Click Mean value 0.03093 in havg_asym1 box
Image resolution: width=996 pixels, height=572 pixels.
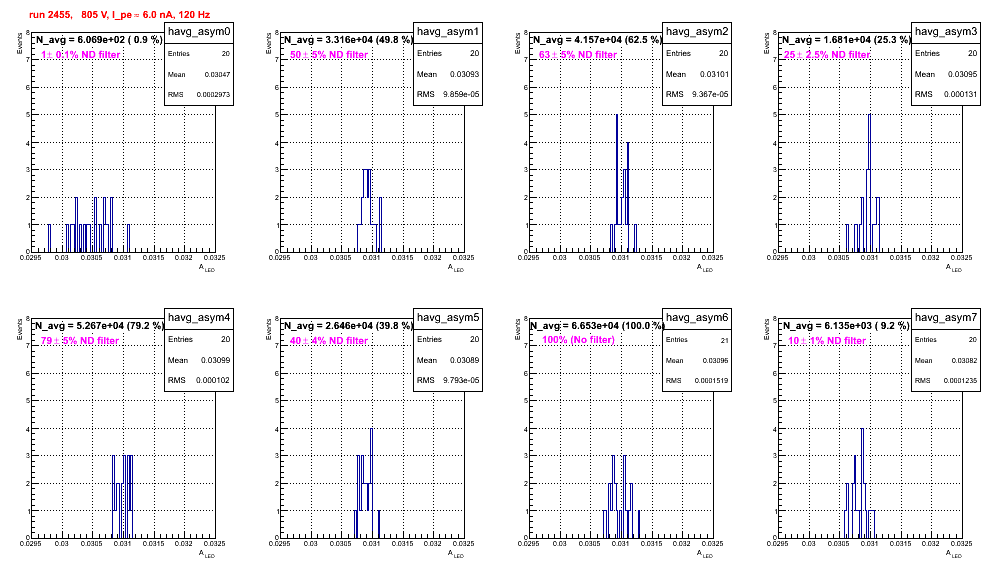click(x=465, y=74)
